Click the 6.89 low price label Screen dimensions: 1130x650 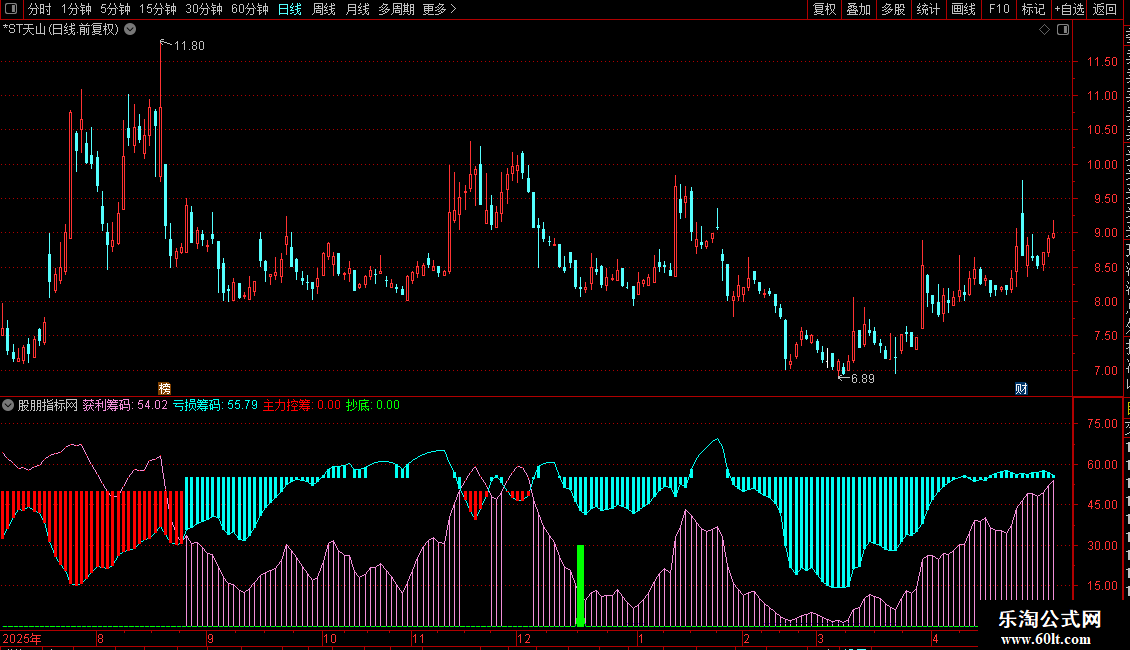coord(863,379)
